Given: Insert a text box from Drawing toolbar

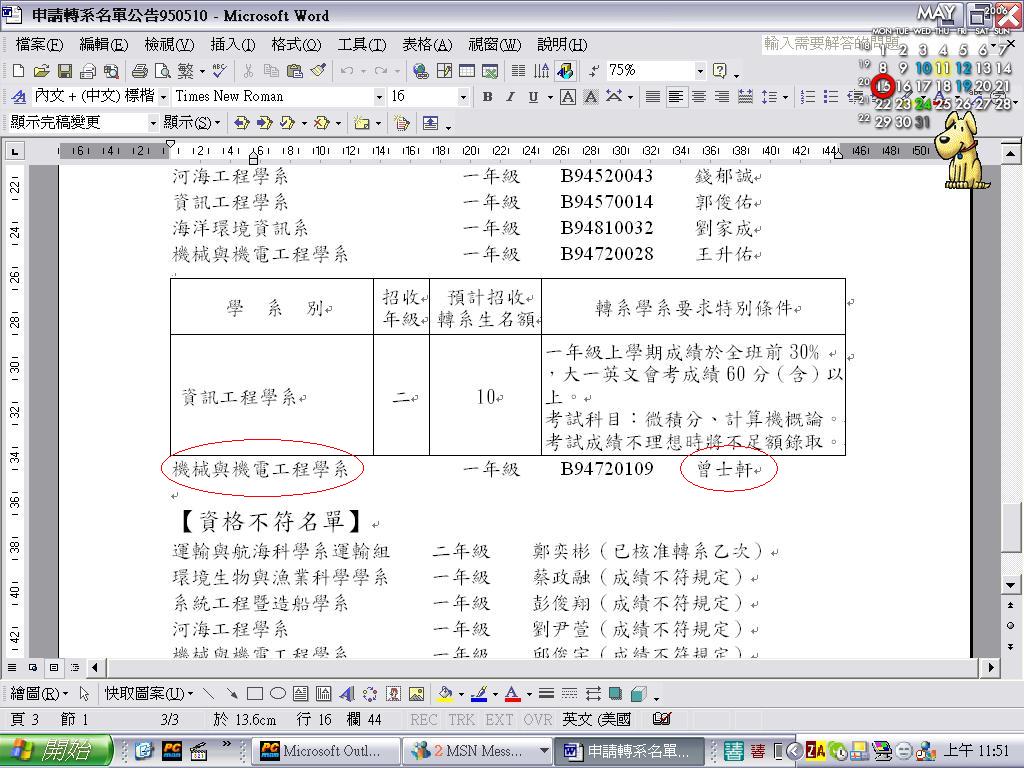Looking at the screenshot, I should tap(300, 694).
